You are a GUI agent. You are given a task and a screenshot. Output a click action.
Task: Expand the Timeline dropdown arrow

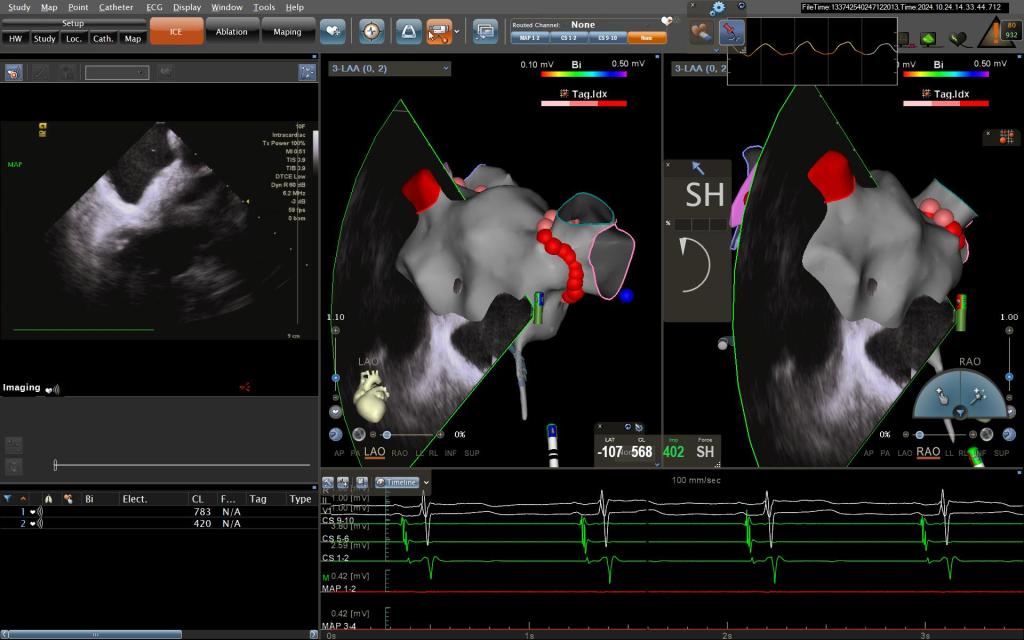tap(426, 482)
